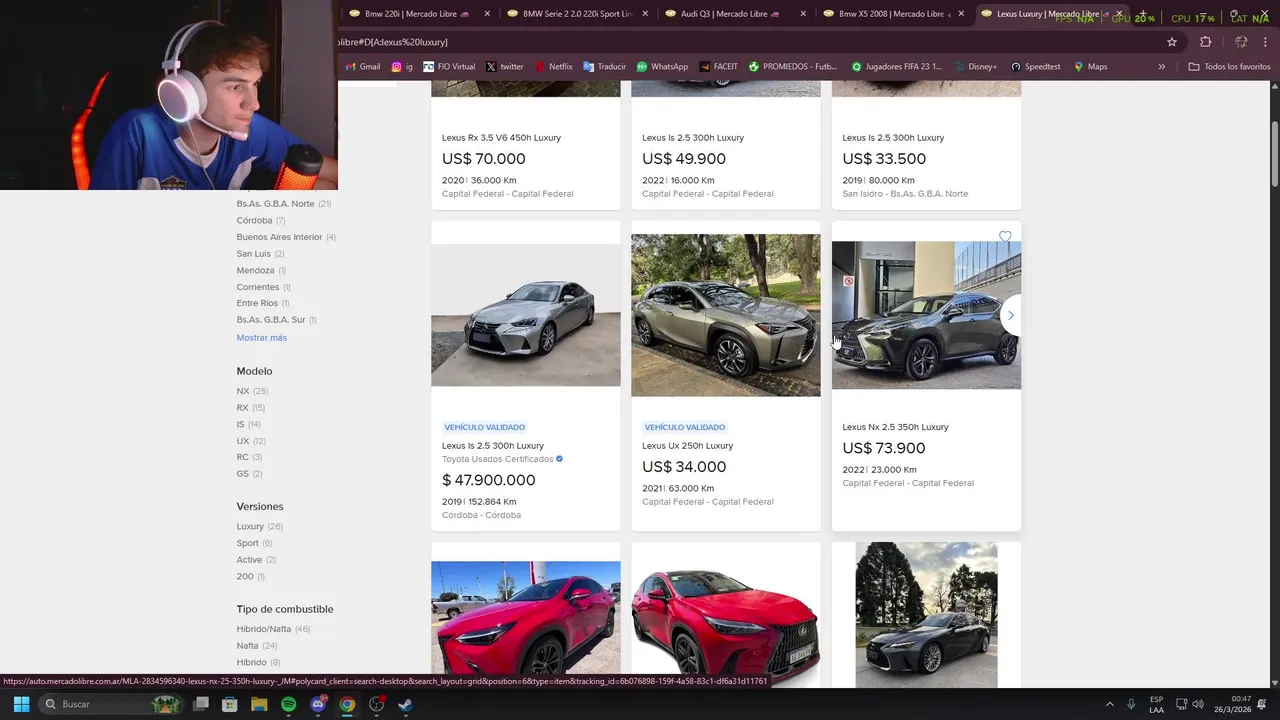
Task: Open FACEIT bookmark
Action: [719, 67]
